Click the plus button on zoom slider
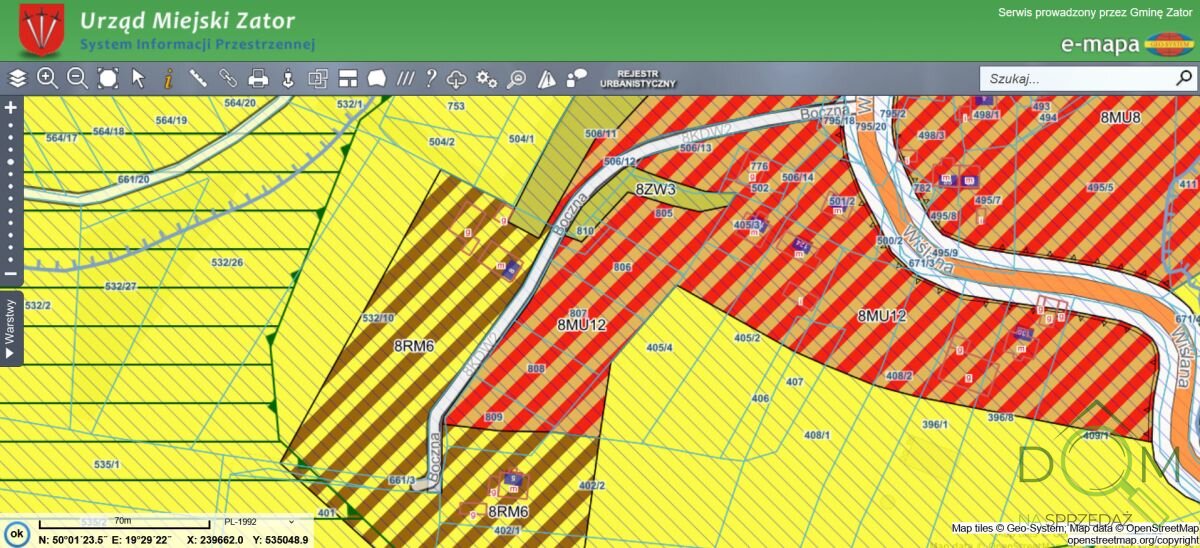 [11, 107]
